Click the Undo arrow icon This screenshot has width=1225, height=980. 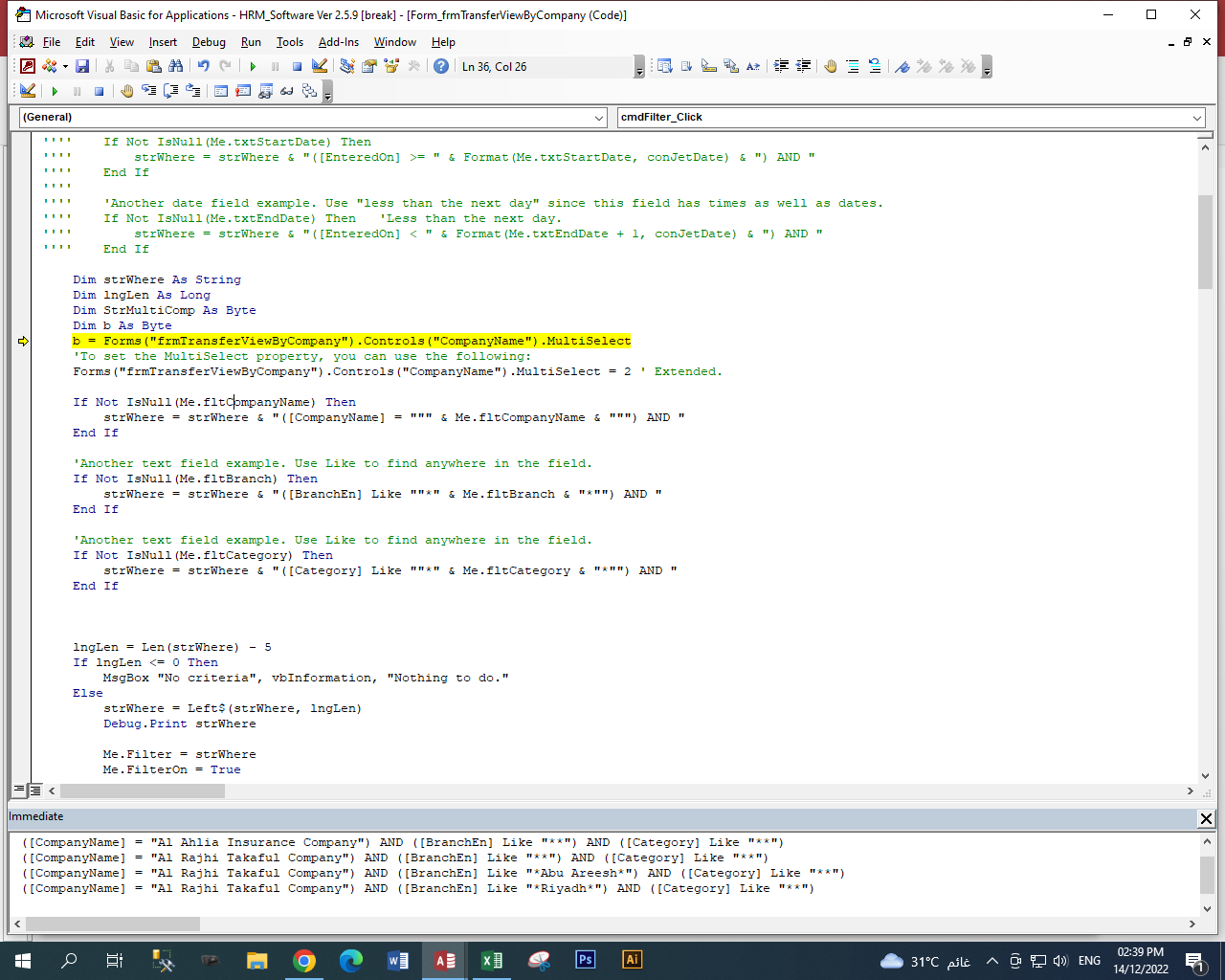point(204,66)
